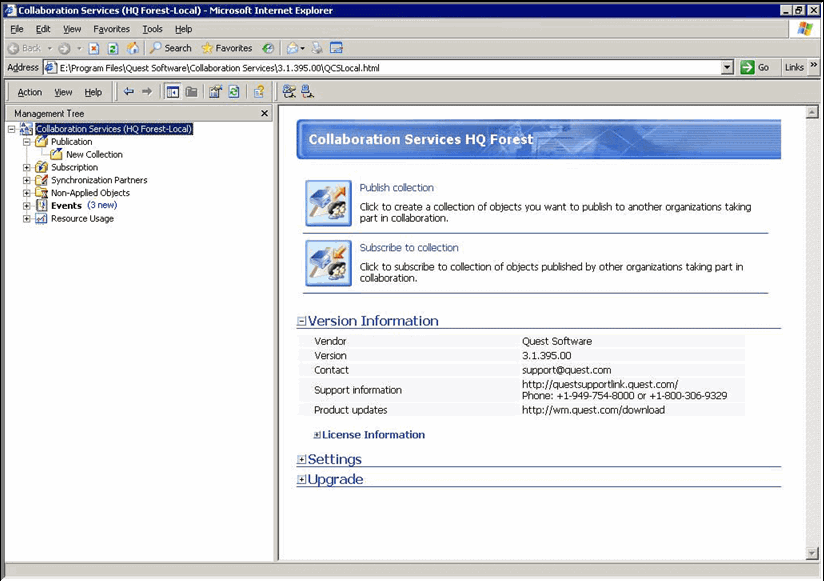This screenshot has width=824, height=581.
Task: Open the Action menu
Action: point(30,92)
